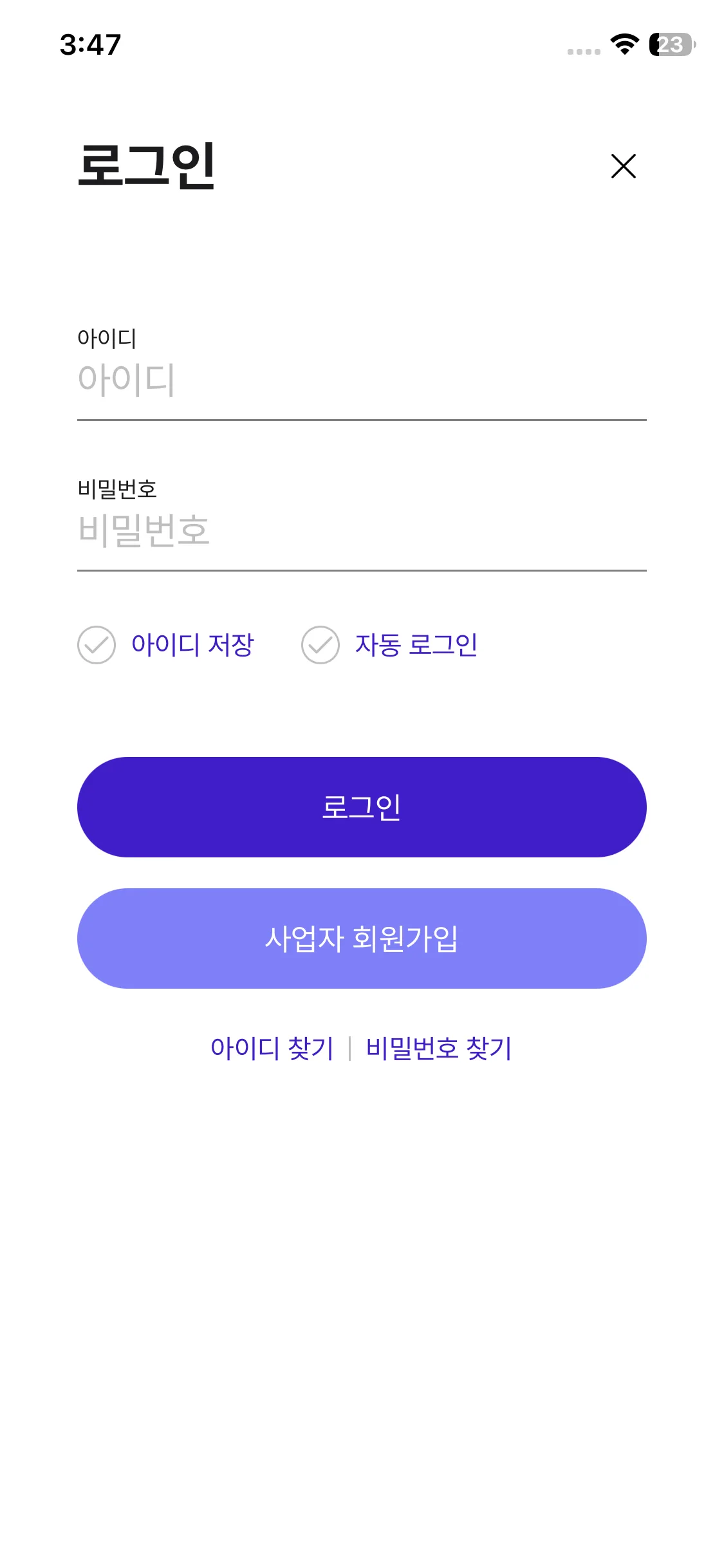This screenshot has height=1568, width=724.
Task: Open 사업자 회원가입 sign-up
Action: click(x=362, y=938)
